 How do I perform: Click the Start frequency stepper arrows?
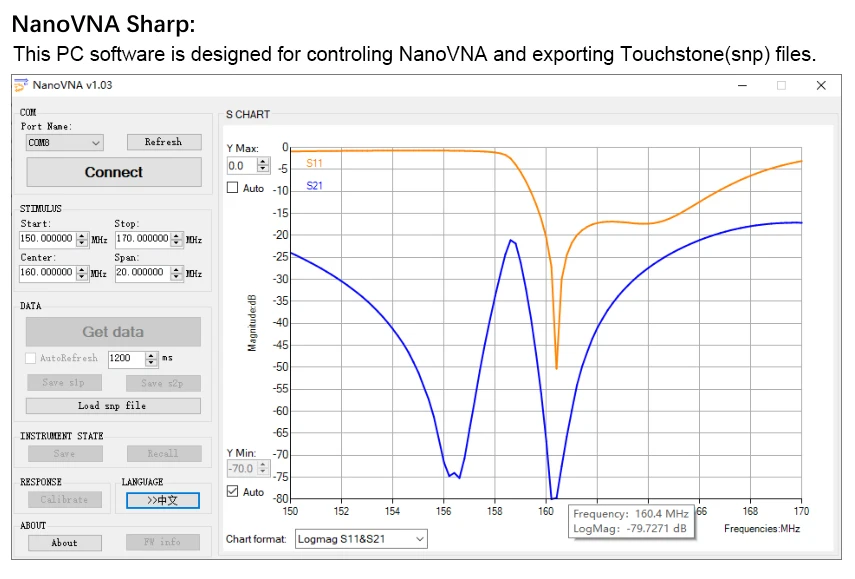click(82, 239)
